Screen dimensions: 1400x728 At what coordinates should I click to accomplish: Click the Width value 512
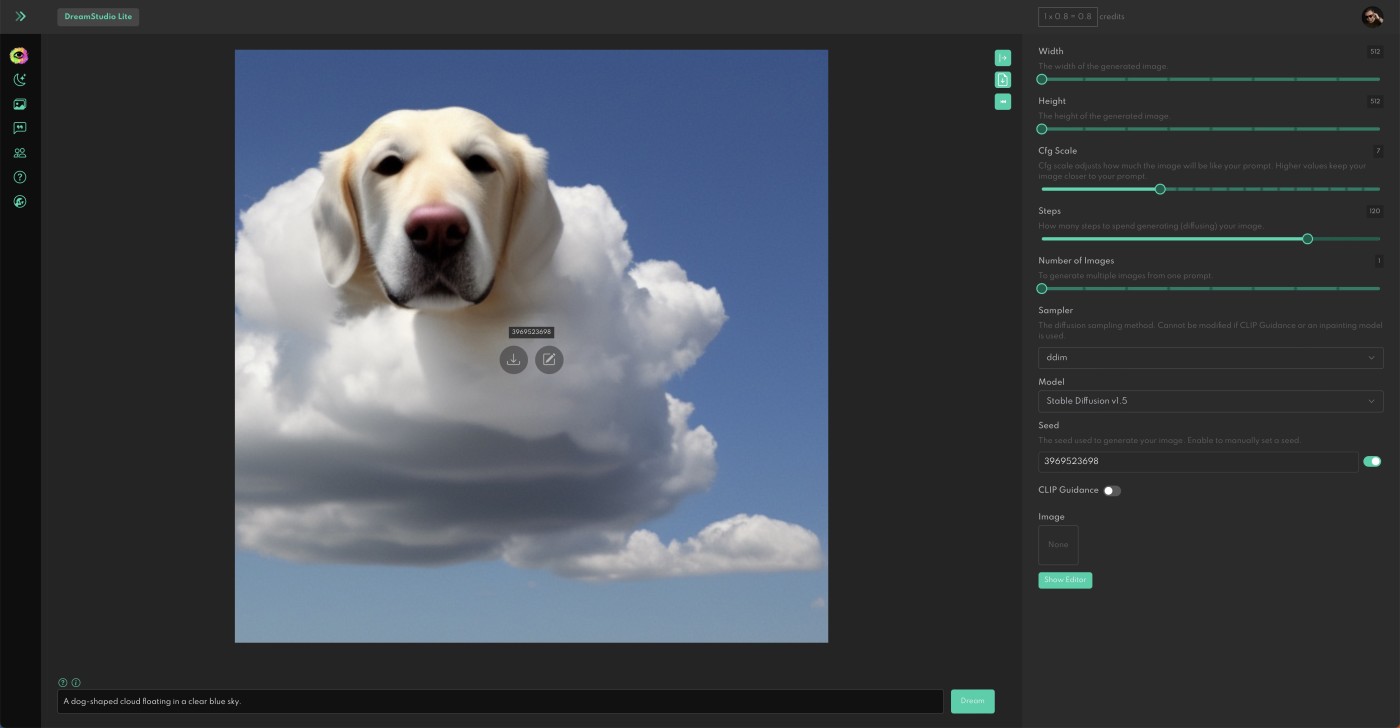point(1375,51)
